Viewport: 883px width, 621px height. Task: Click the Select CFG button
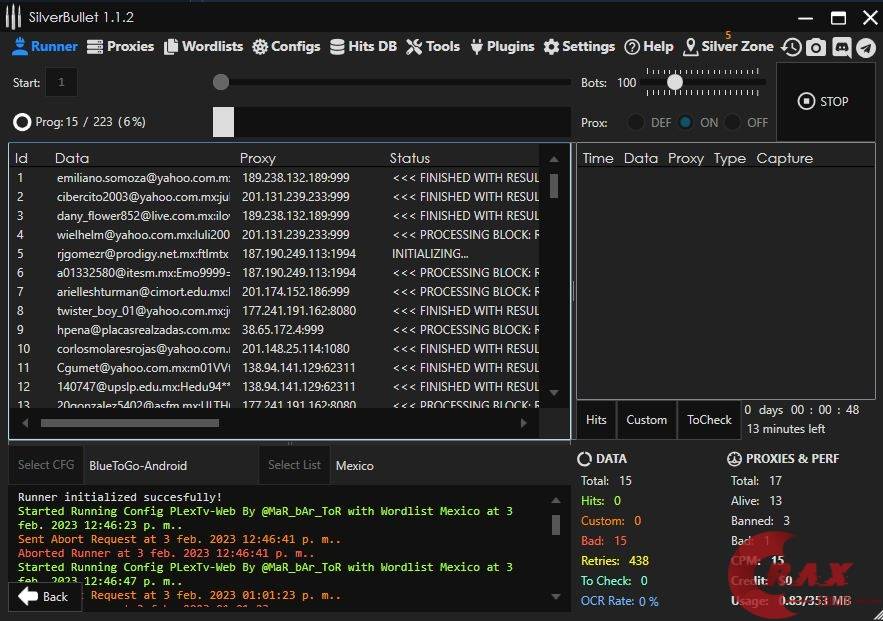pos(46,465)
